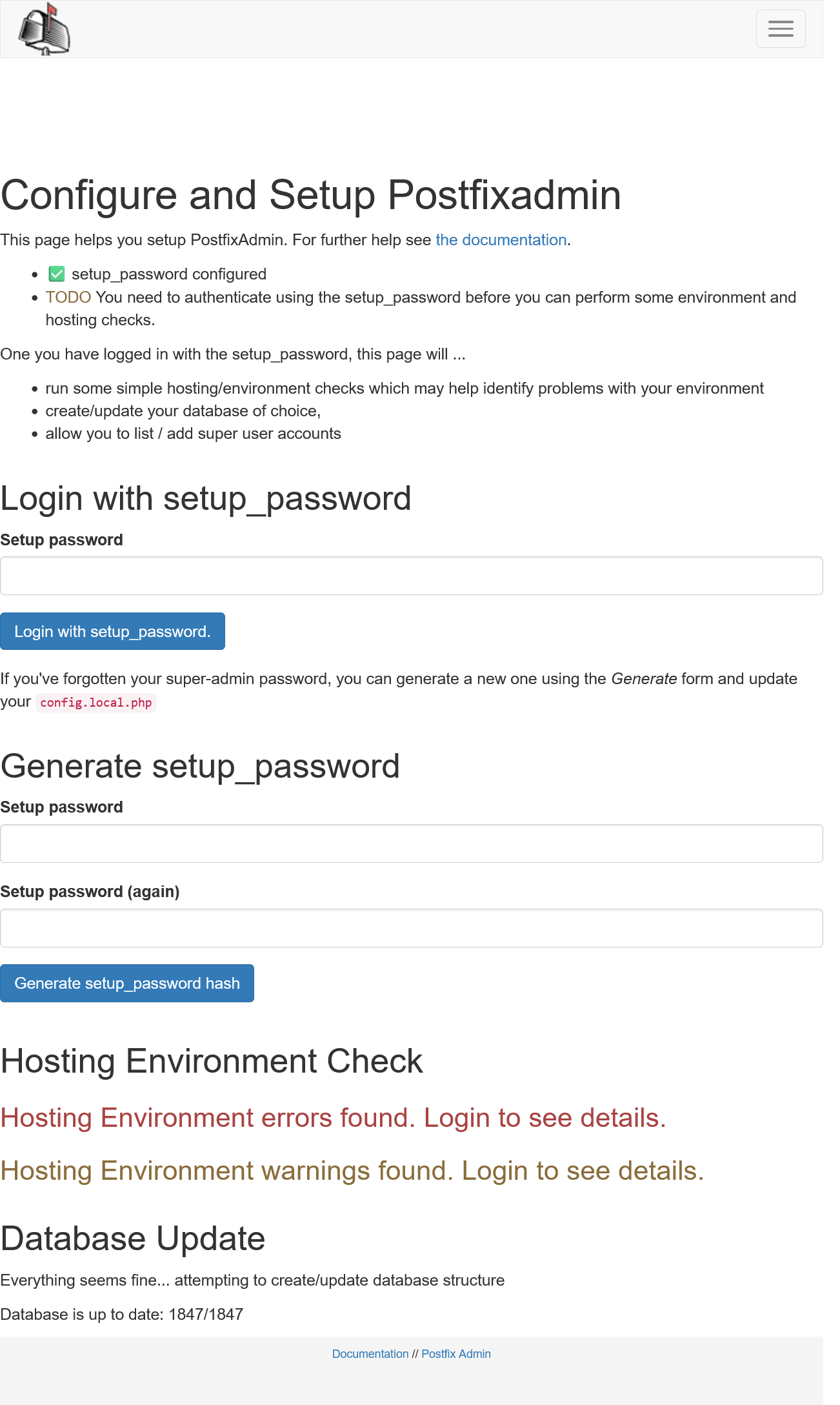Click the Postfixadmin mailbox logo
The image size is (840, 1405).
tap(45, 29)
